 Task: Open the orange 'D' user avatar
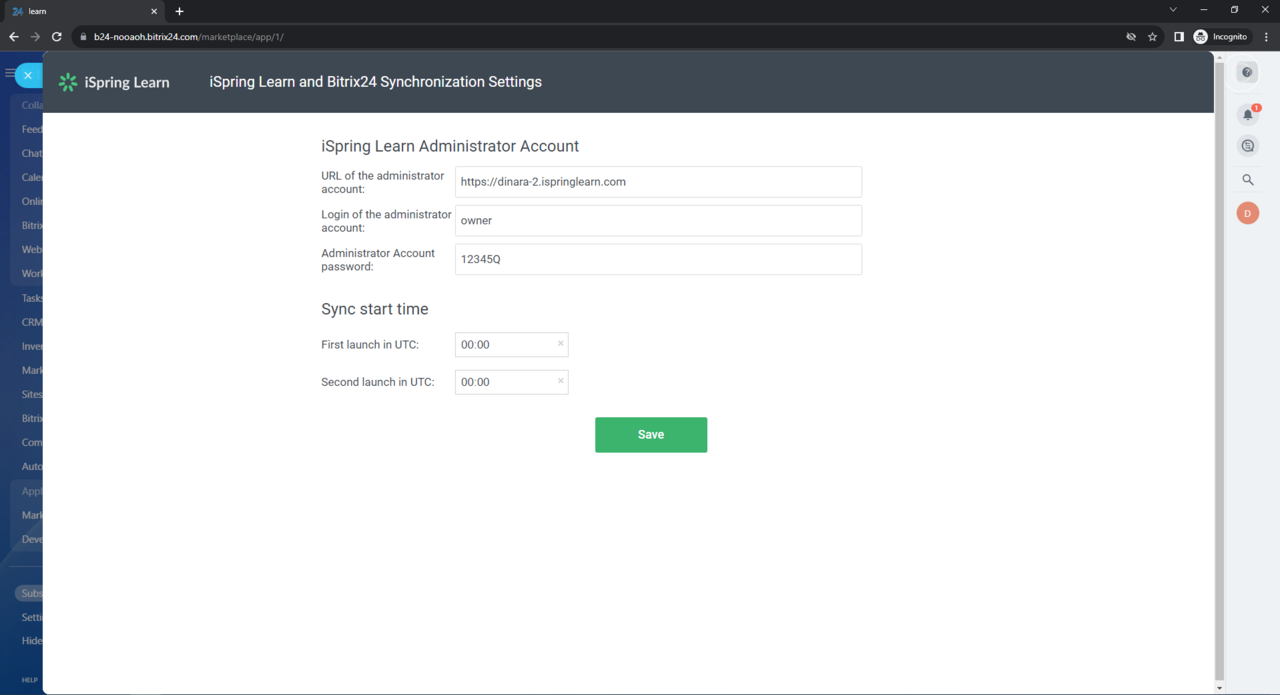1247,213
